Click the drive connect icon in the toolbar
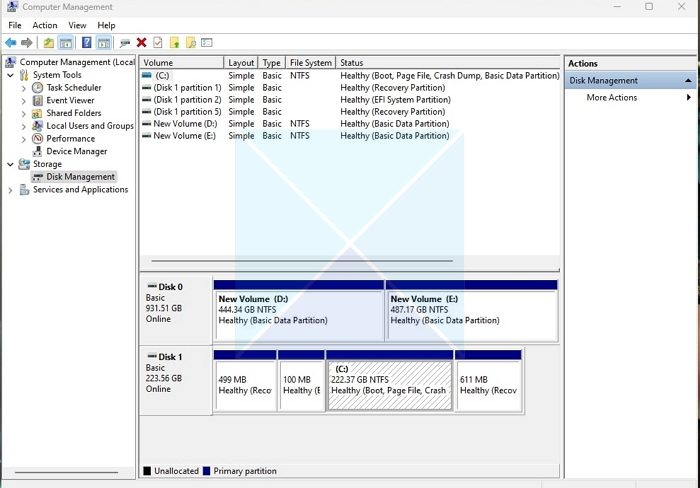 click(x=125, y=43)
